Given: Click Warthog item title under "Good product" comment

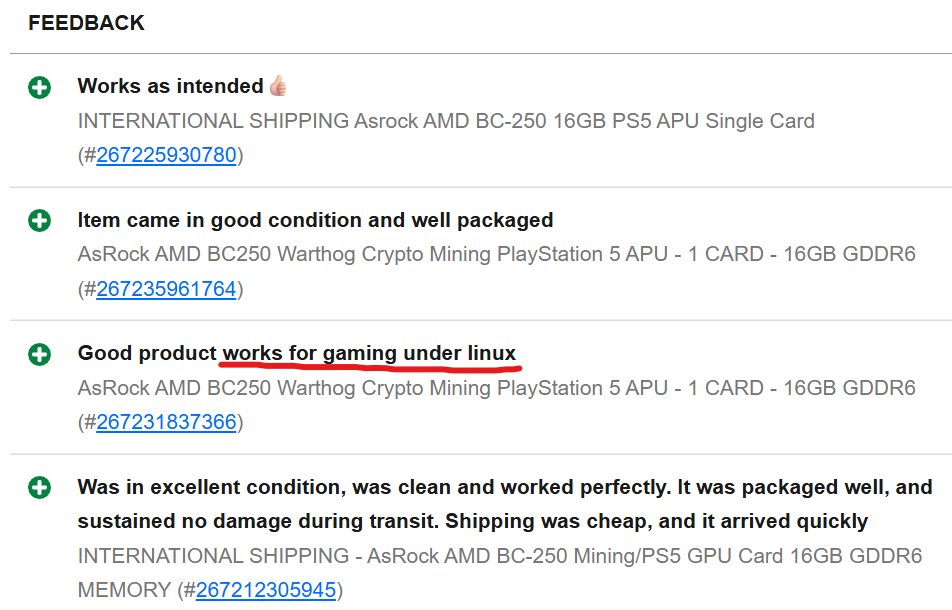Looking at the screenshot, I should pos(496,388).
